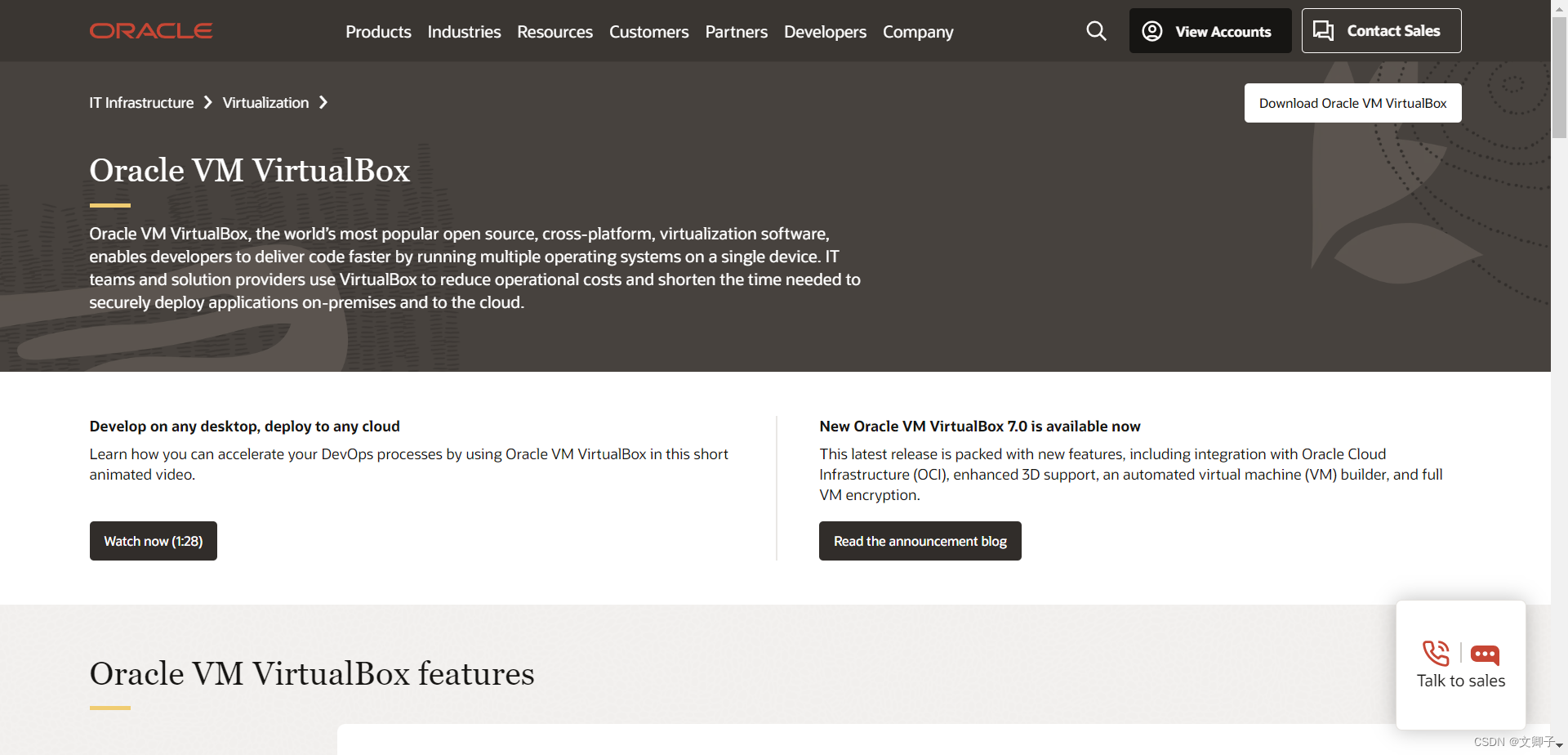Image resolution: width=1568 pixels, height=755 pixels.
Task: Open the Resources menu
Action: (555, 32)
